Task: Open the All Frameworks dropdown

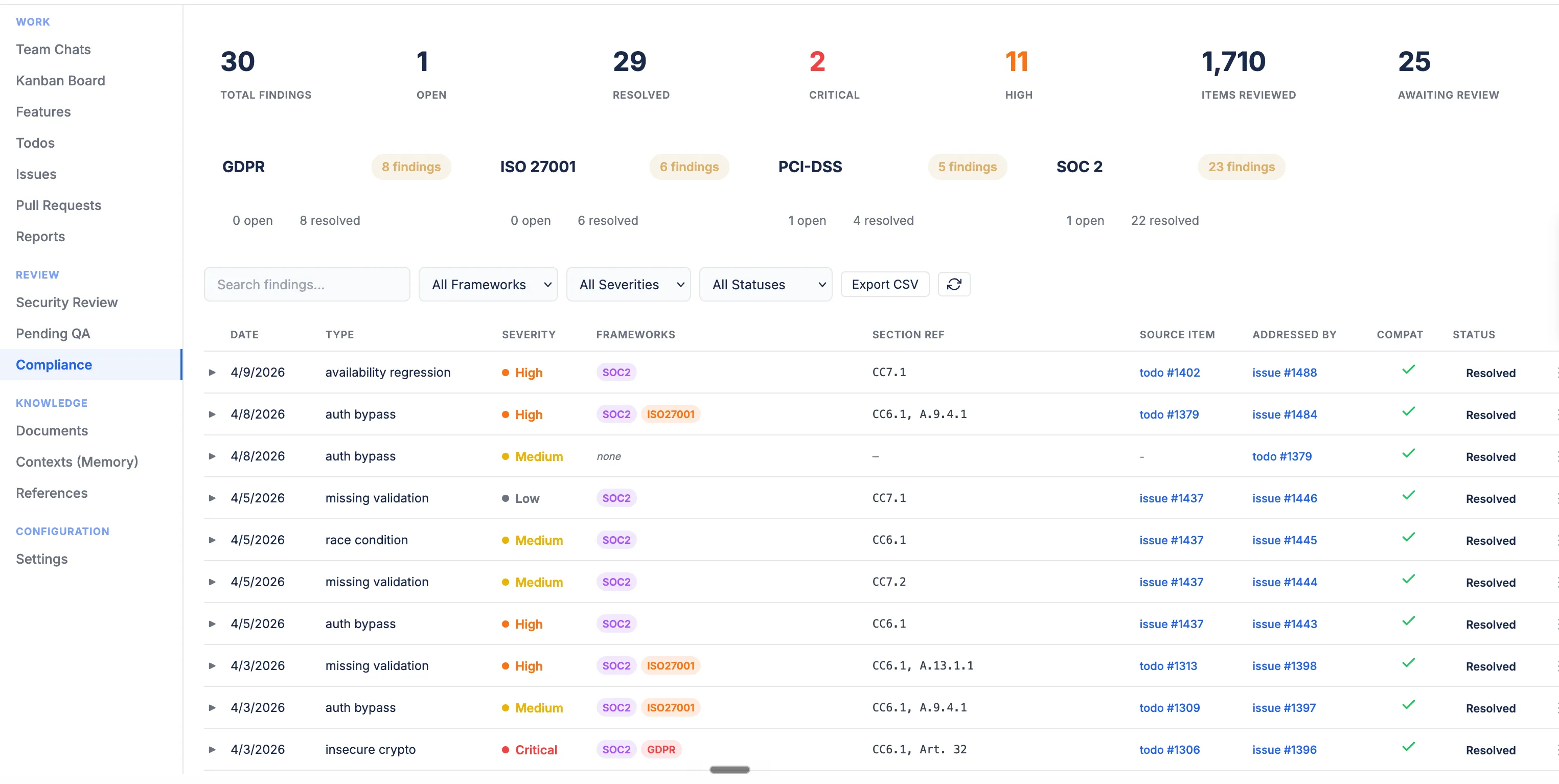Action: point(488,284)
